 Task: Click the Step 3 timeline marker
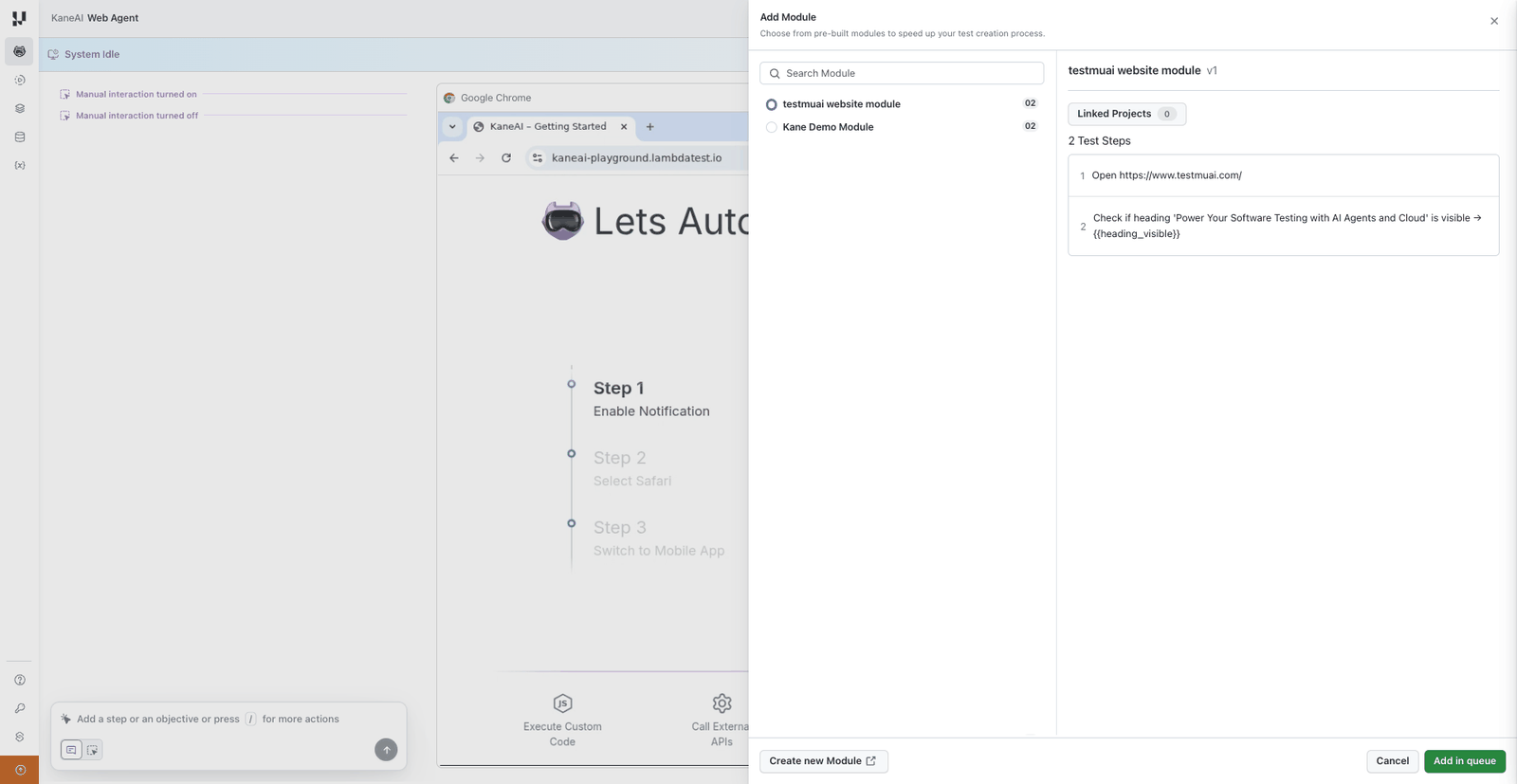click(x=571, y=523)
